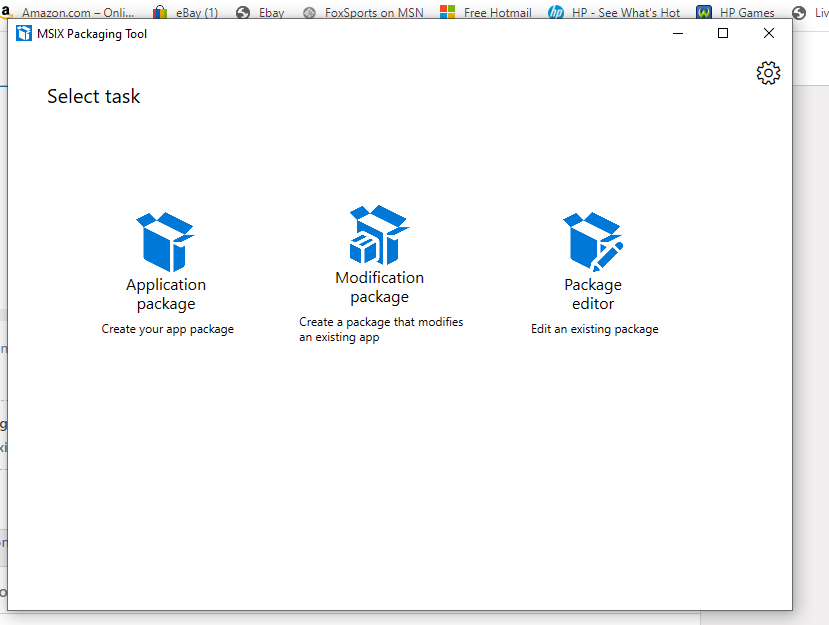Open 'HP - See What's Hot' bookmark
Screen dimensions: 829x625
tap(614, 12)
